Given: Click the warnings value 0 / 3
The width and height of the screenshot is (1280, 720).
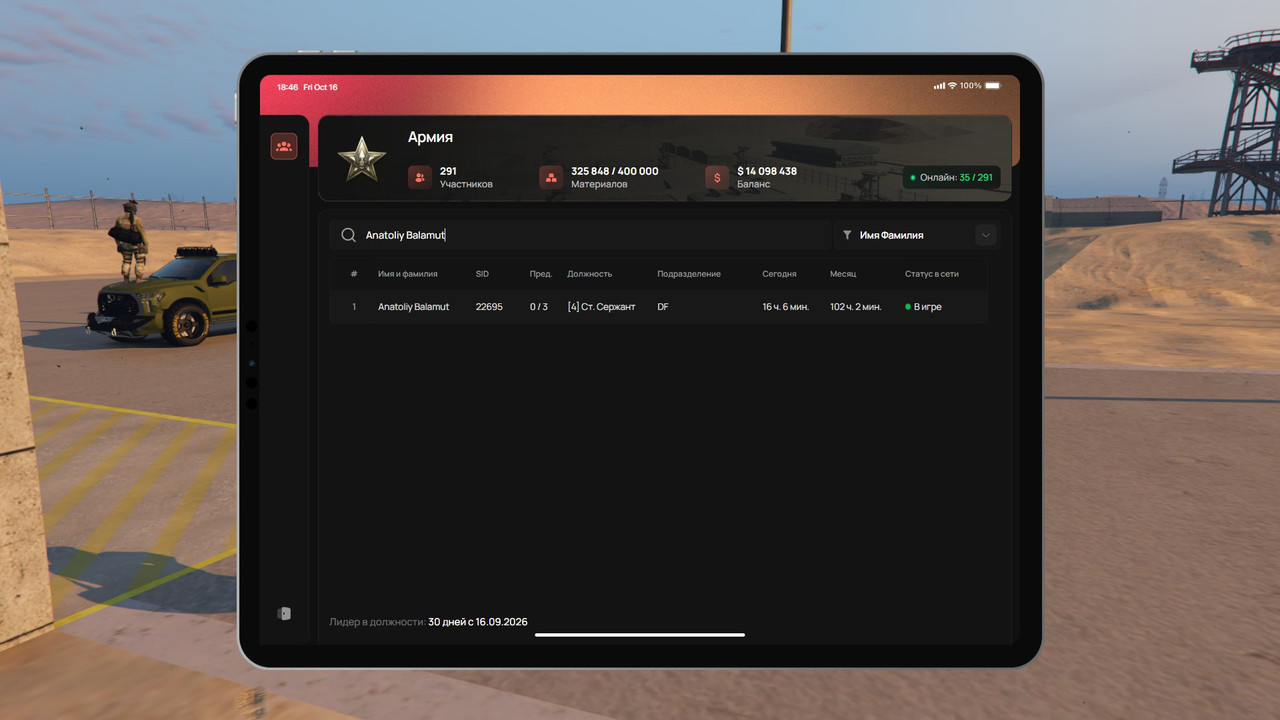Looking at the screenshot, I should [539, 307].
